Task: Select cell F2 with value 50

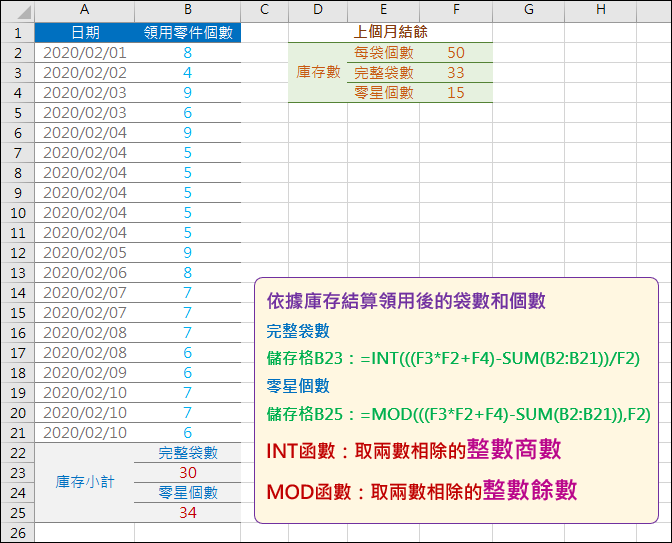Action: click(x=456, y=53)
